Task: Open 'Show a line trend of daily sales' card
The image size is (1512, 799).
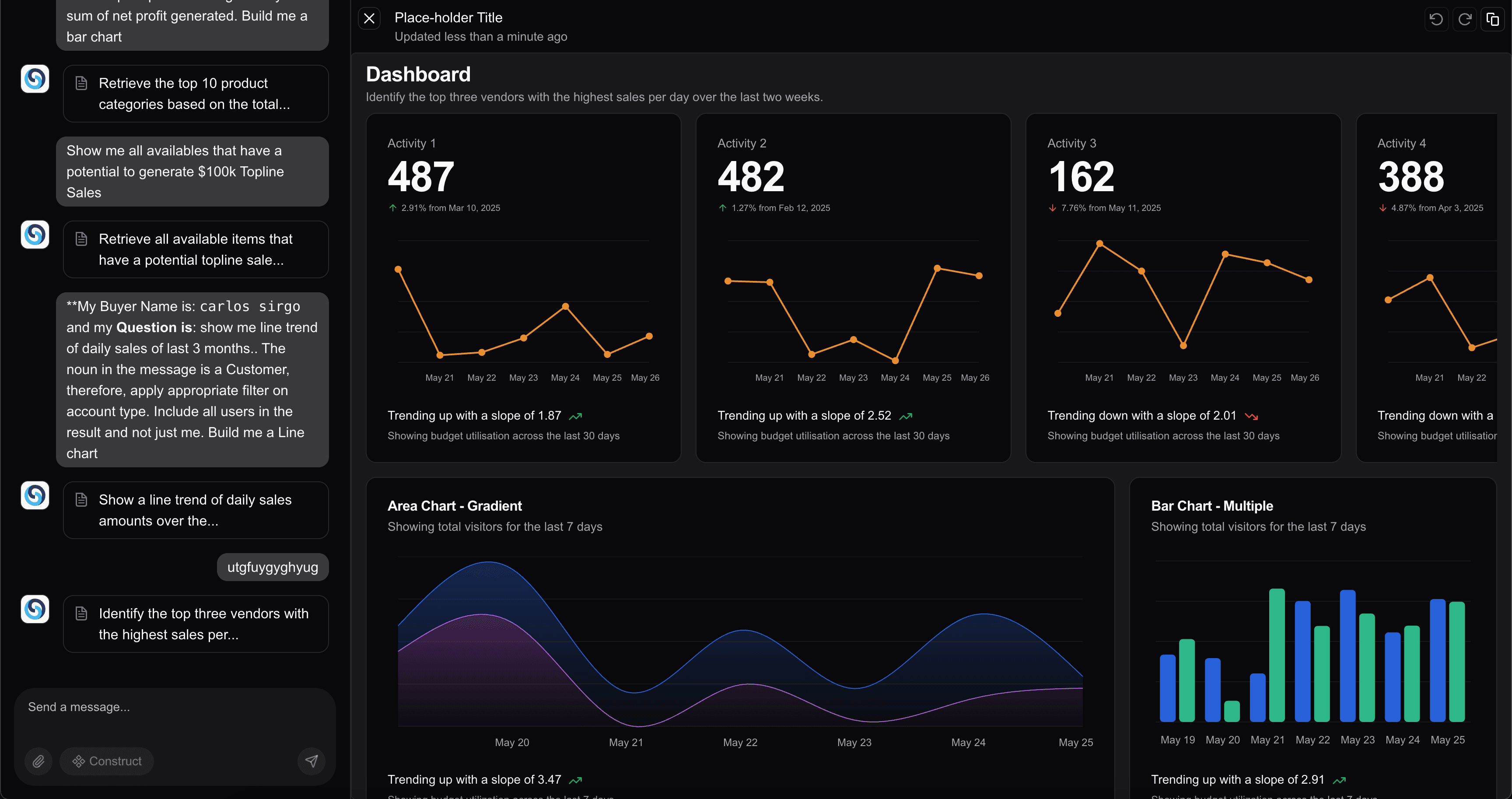Action: pos(196,510)
